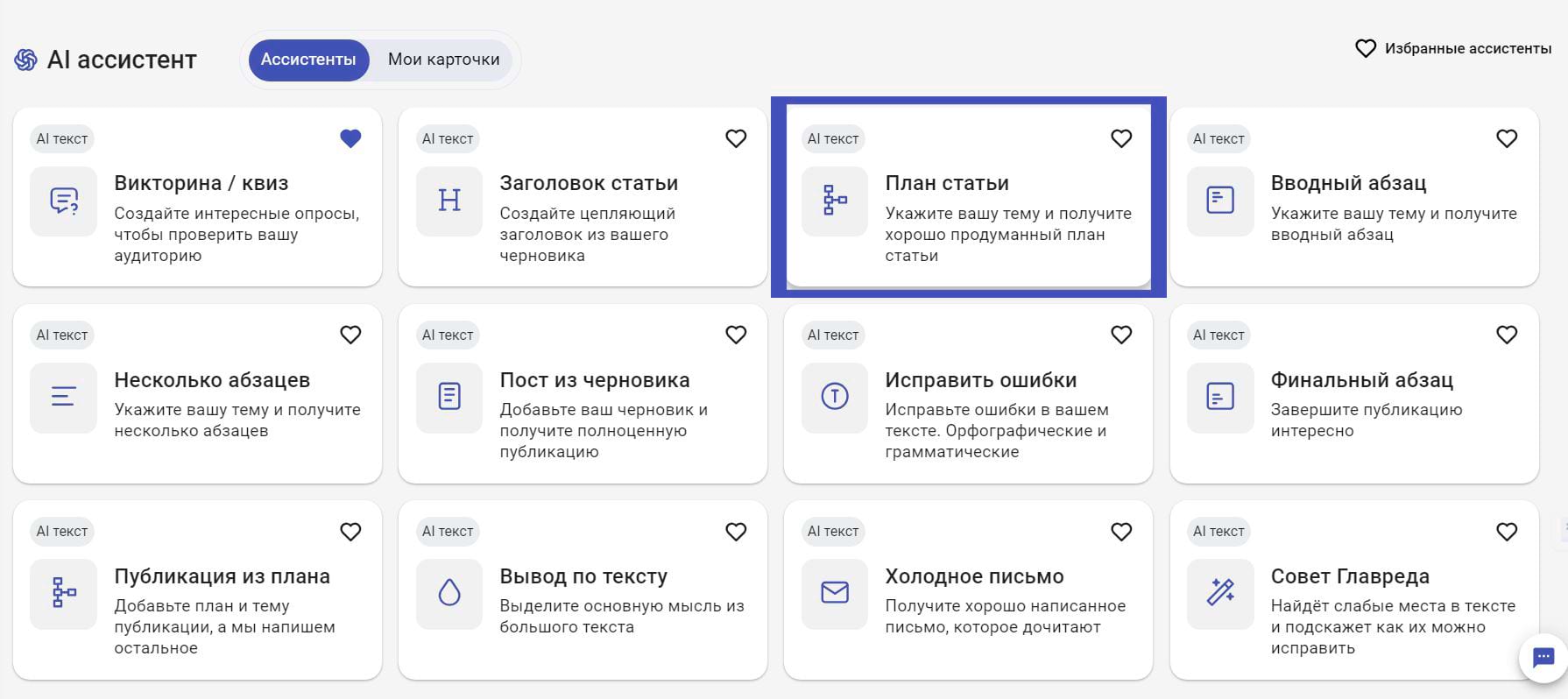Click the План статьи tree structure icon
1568x699 pixels.
pyautogui.click(x=834, y=201)
